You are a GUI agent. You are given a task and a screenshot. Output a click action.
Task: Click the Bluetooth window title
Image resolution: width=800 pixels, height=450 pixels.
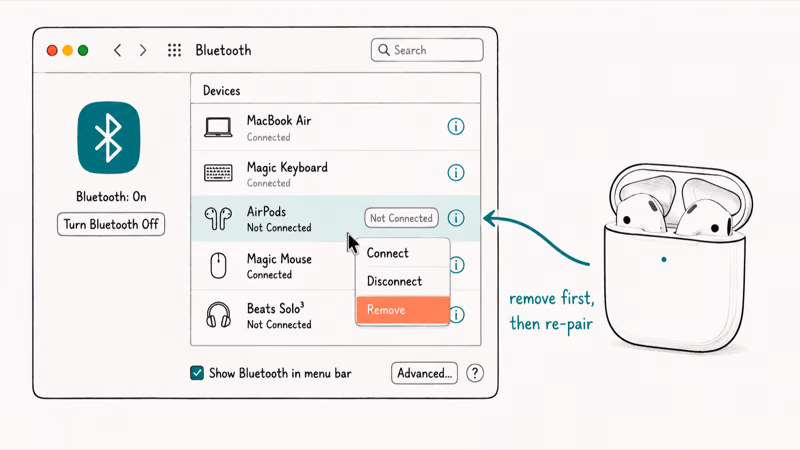tap(223, 50)
